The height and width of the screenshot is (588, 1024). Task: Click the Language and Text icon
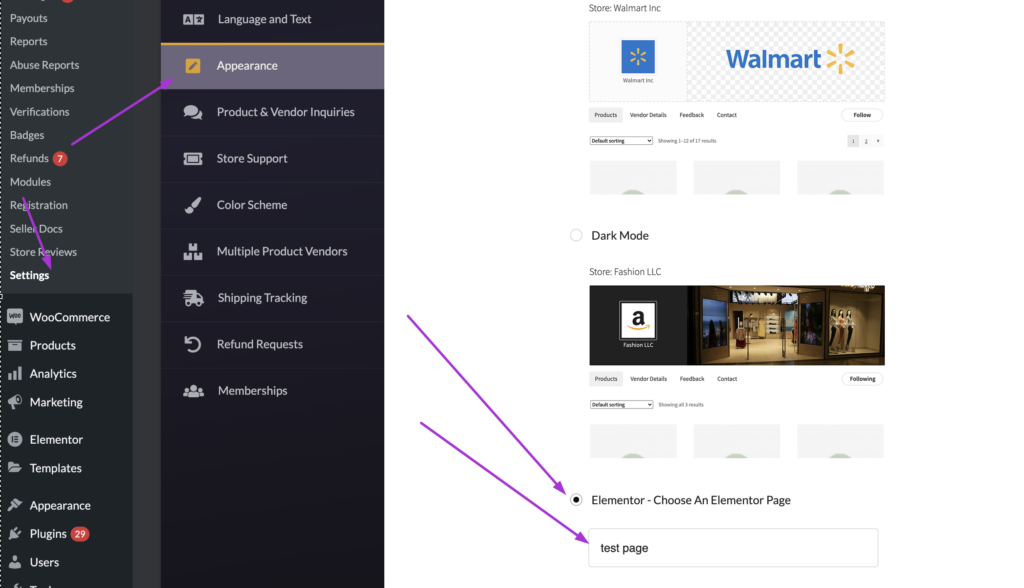point(193,20)
